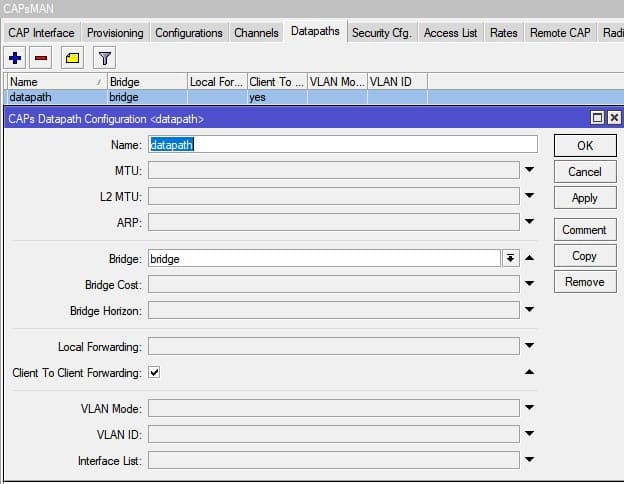This screenshot has width=624, height=484.
Task: Collapse the Bridge field with up arrow
Action: point(529,258)
